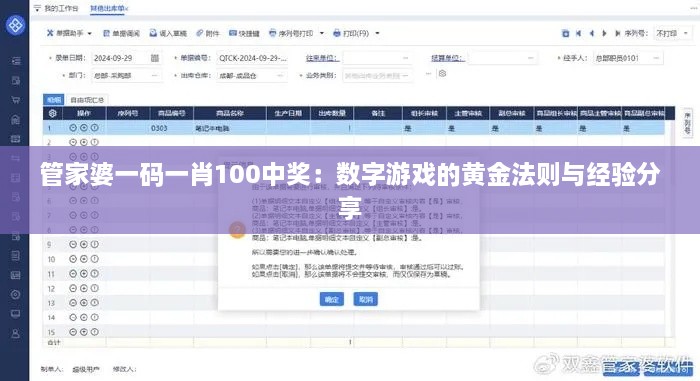Click the 往来单位 label link
This screenshot has height=381, width=700.
click(x=322, y=58)
